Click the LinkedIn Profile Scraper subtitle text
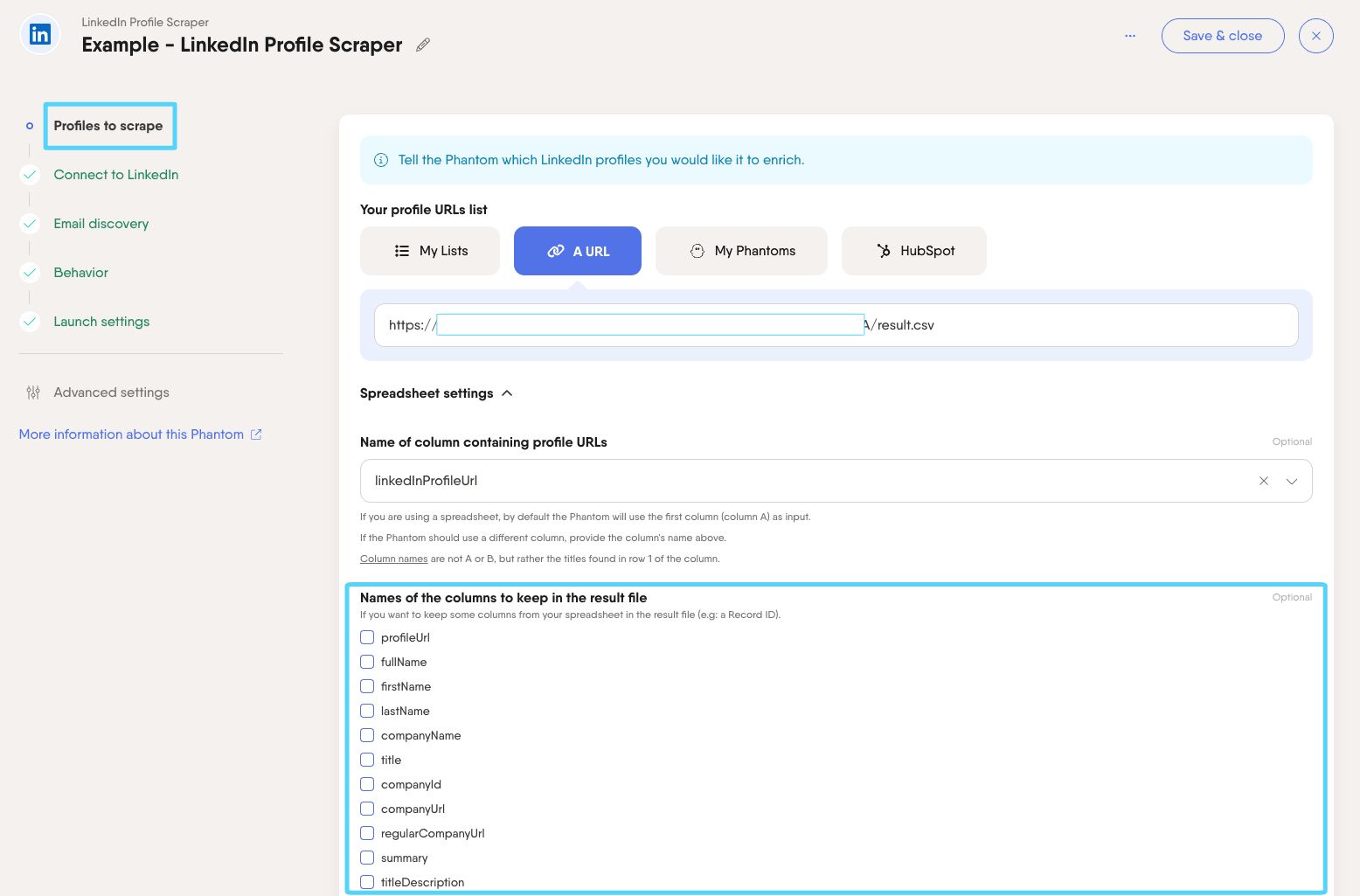 pyautogui.click(x=145, y=22)
